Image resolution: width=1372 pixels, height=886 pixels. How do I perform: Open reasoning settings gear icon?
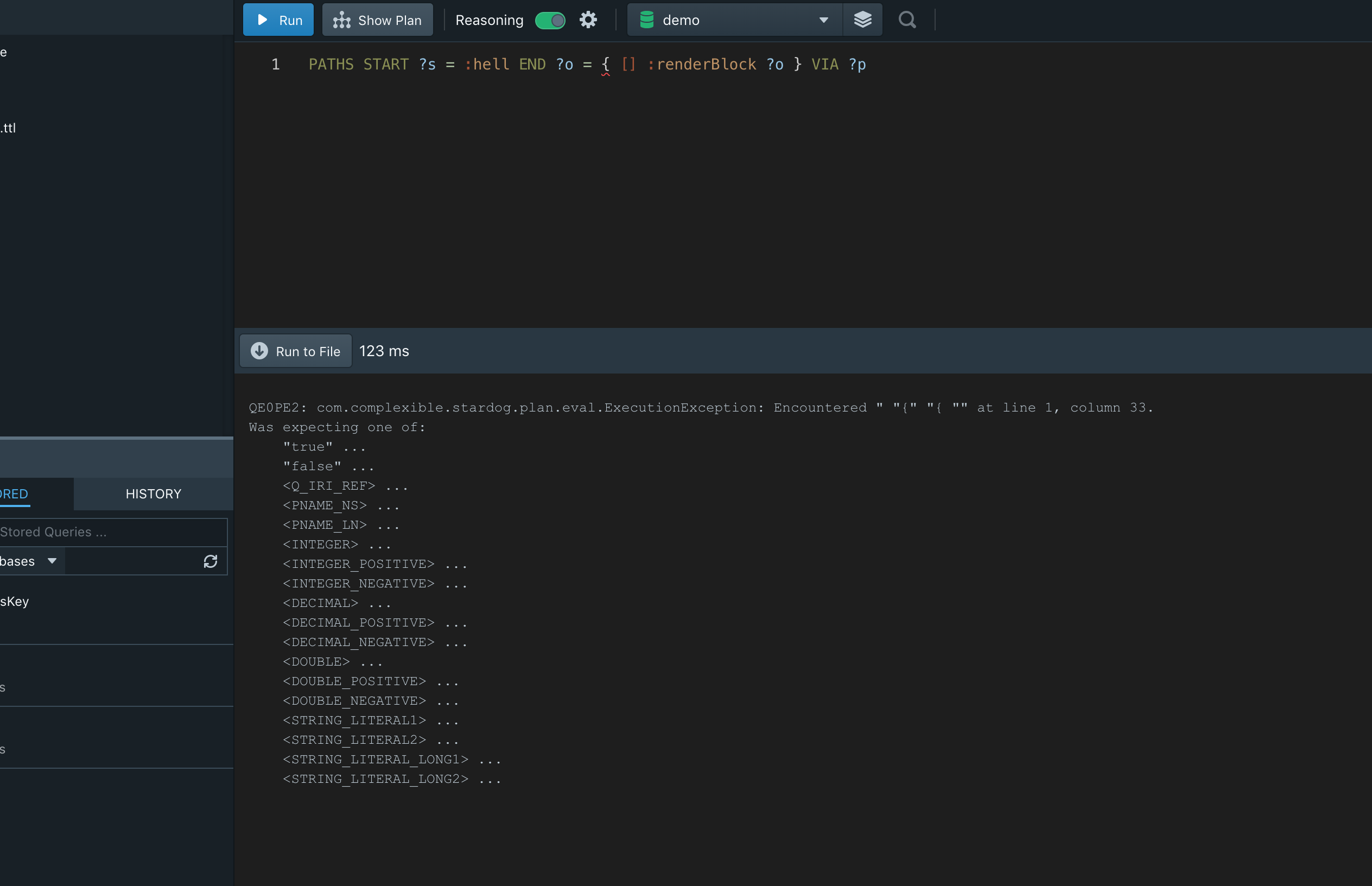pyautogui.click(x=588, y=20)
